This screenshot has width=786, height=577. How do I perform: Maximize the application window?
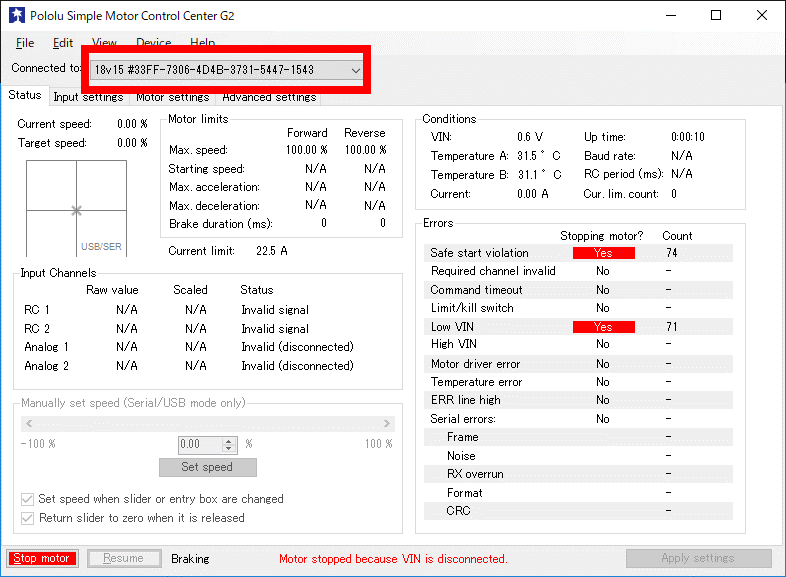tap(716, 16)
